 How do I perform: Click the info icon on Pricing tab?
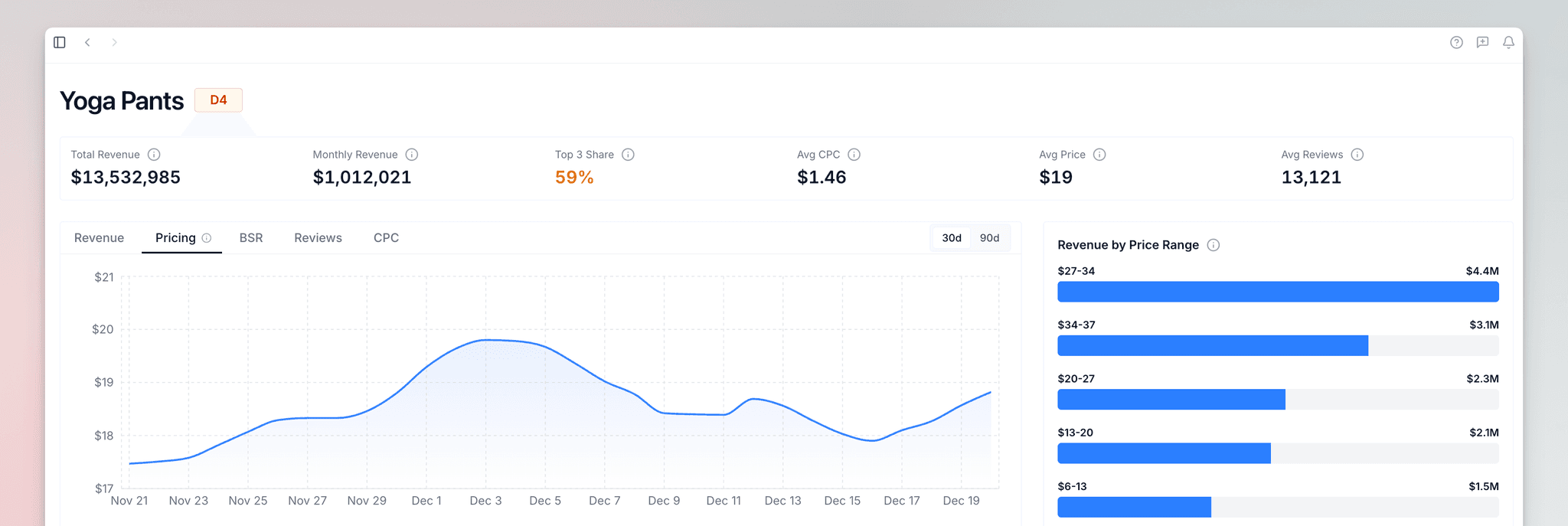click(x=207, y=238)
